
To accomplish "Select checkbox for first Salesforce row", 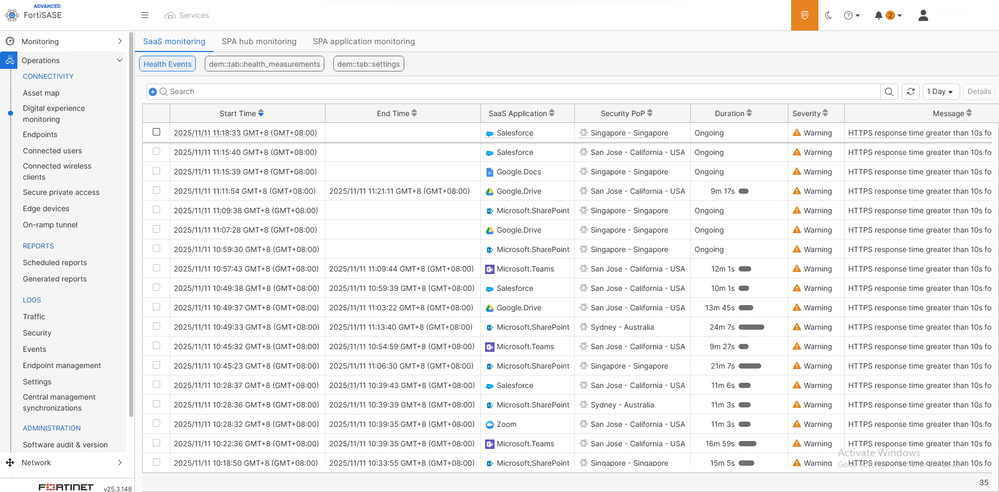I will pos(156,132).
